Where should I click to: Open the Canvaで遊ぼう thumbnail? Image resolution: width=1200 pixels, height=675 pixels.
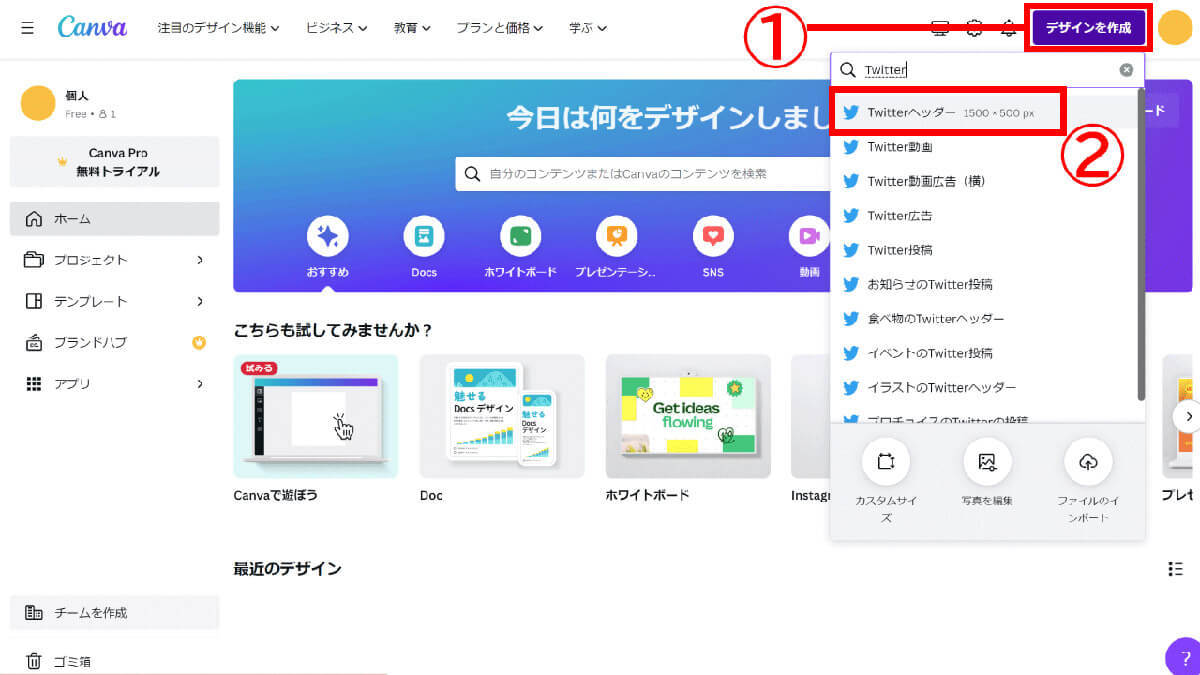click(x=316, y=416)
